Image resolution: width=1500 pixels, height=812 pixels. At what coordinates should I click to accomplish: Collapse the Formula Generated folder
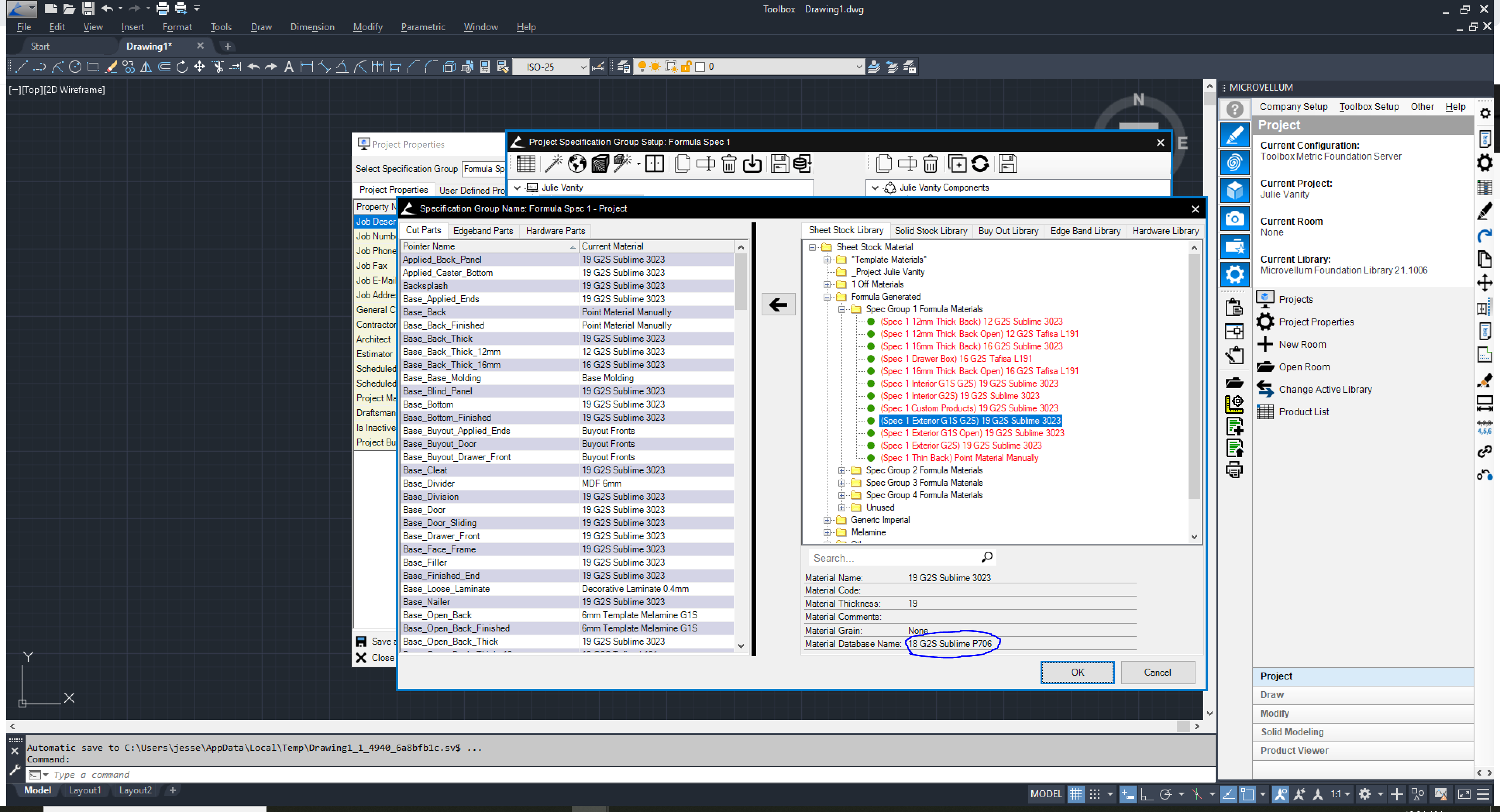click(x=826, y=297)
